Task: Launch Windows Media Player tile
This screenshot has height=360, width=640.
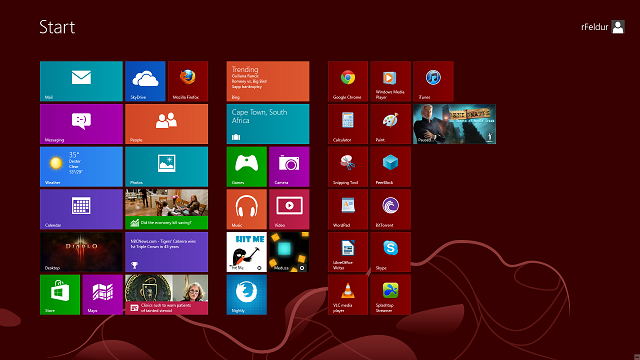Action: (x=390, y=81)
